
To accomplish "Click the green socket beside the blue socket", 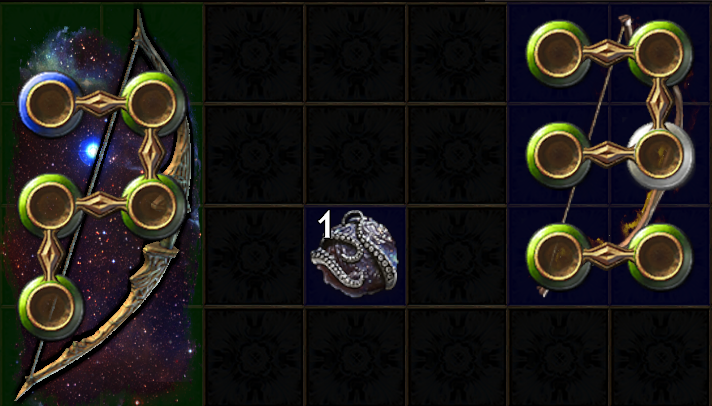I will click(x=153, y=104).
